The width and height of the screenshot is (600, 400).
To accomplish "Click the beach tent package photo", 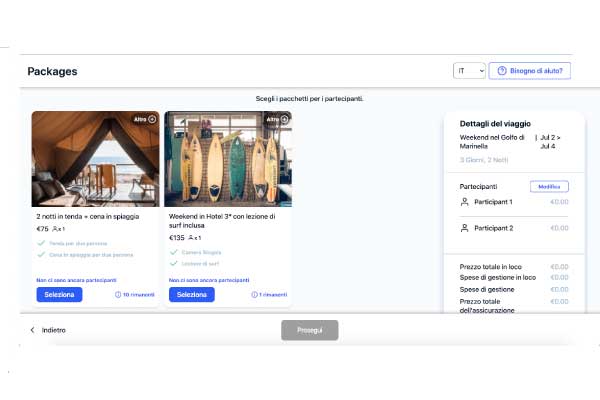I will 95,158.
